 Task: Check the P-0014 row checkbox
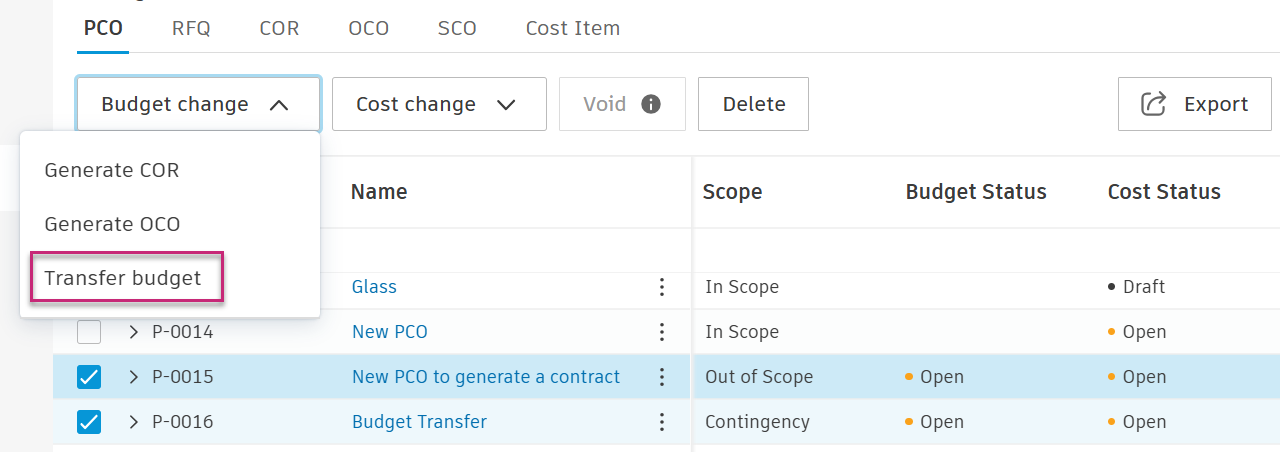point(89,332)
